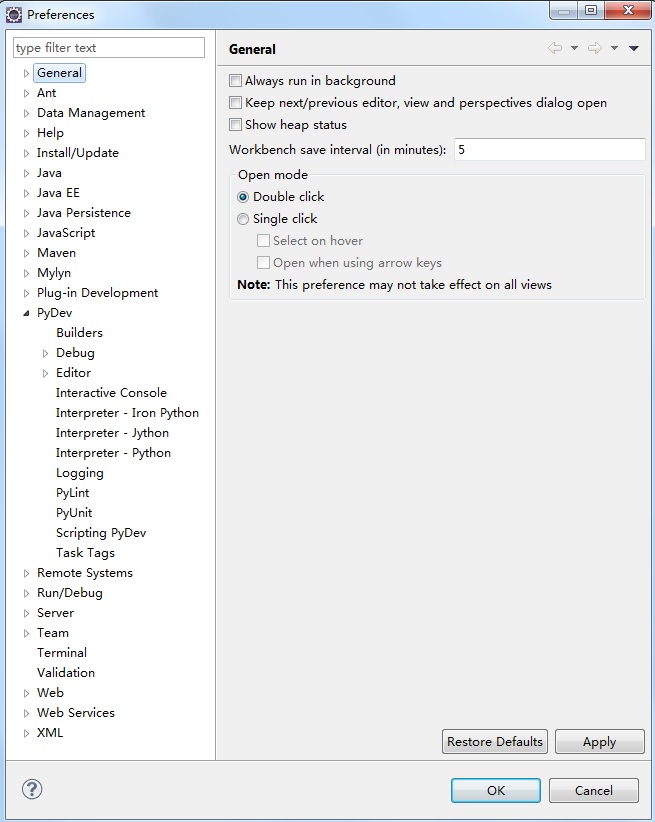The height and width of the screenshot is (822, 655).
Task: Select Interpreter - Iron Python
Action: coord(127,413)
